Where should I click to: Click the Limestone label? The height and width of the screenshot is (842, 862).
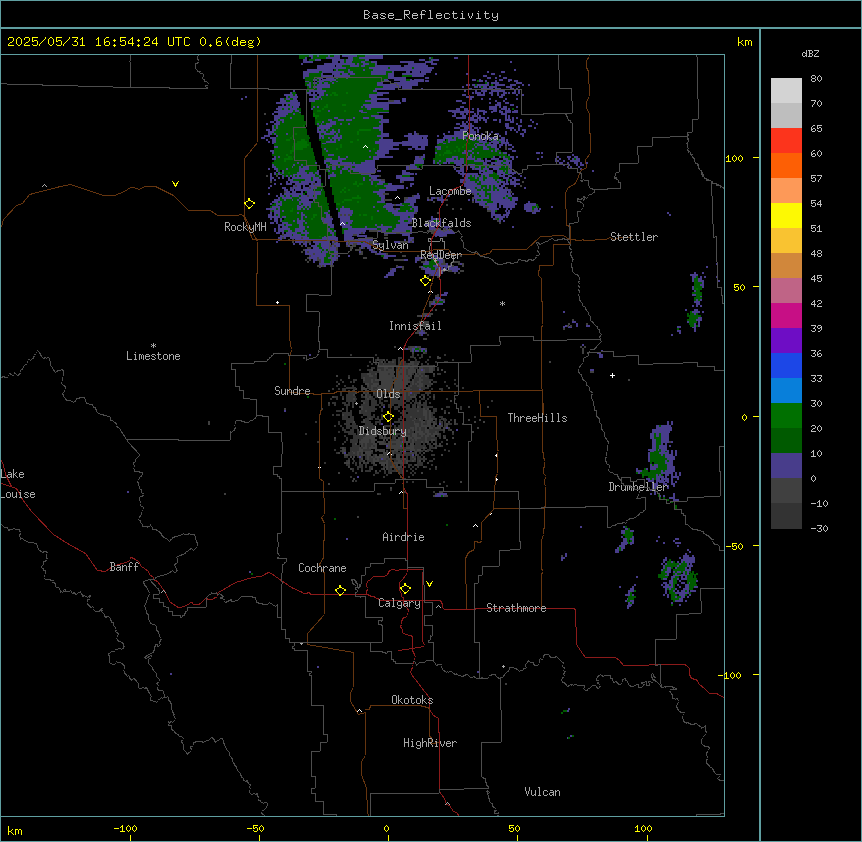pyautogui.click(x=153, y=356)
